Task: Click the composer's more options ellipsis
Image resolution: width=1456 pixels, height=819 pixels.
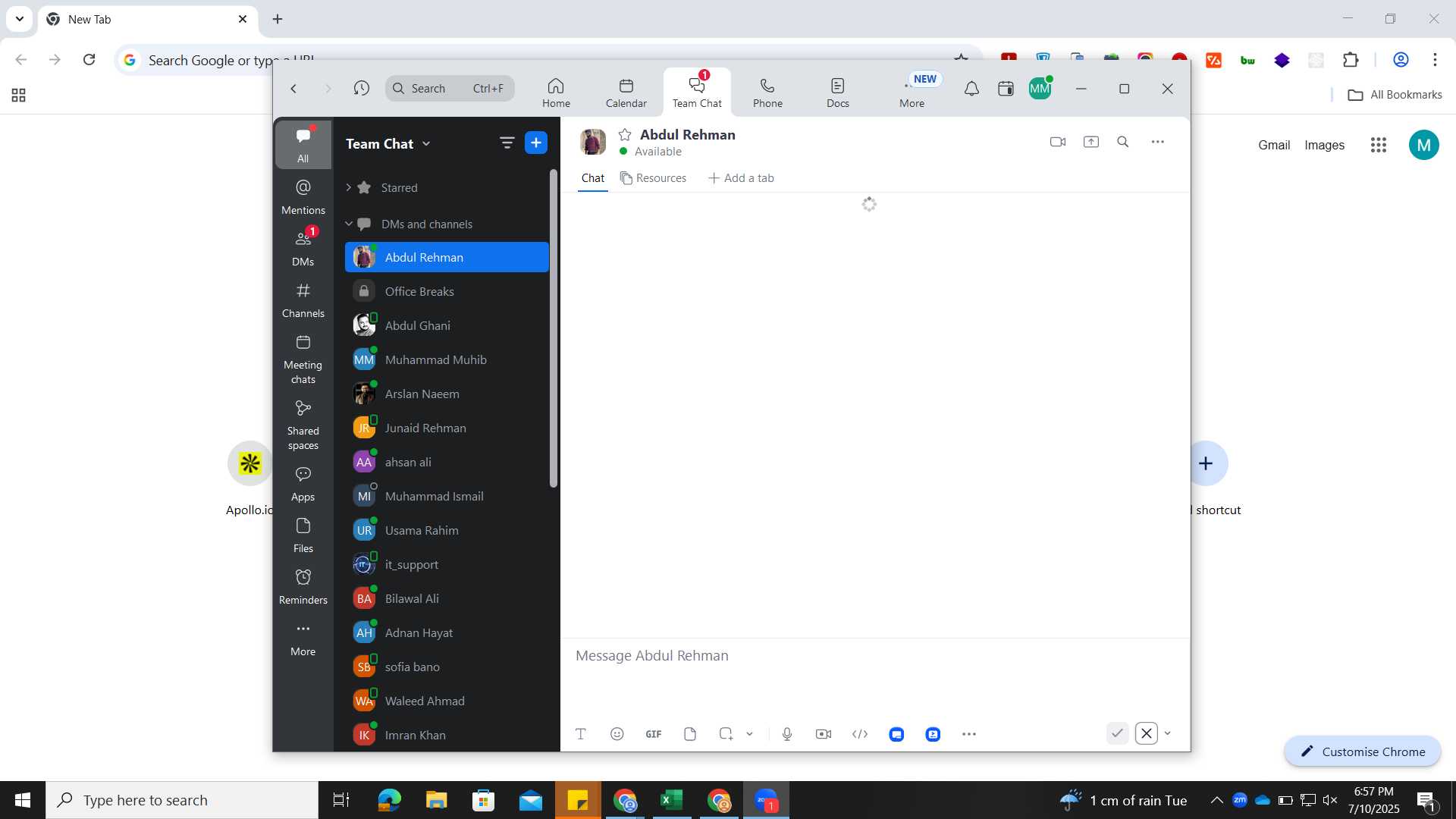Action: [968, 733]
